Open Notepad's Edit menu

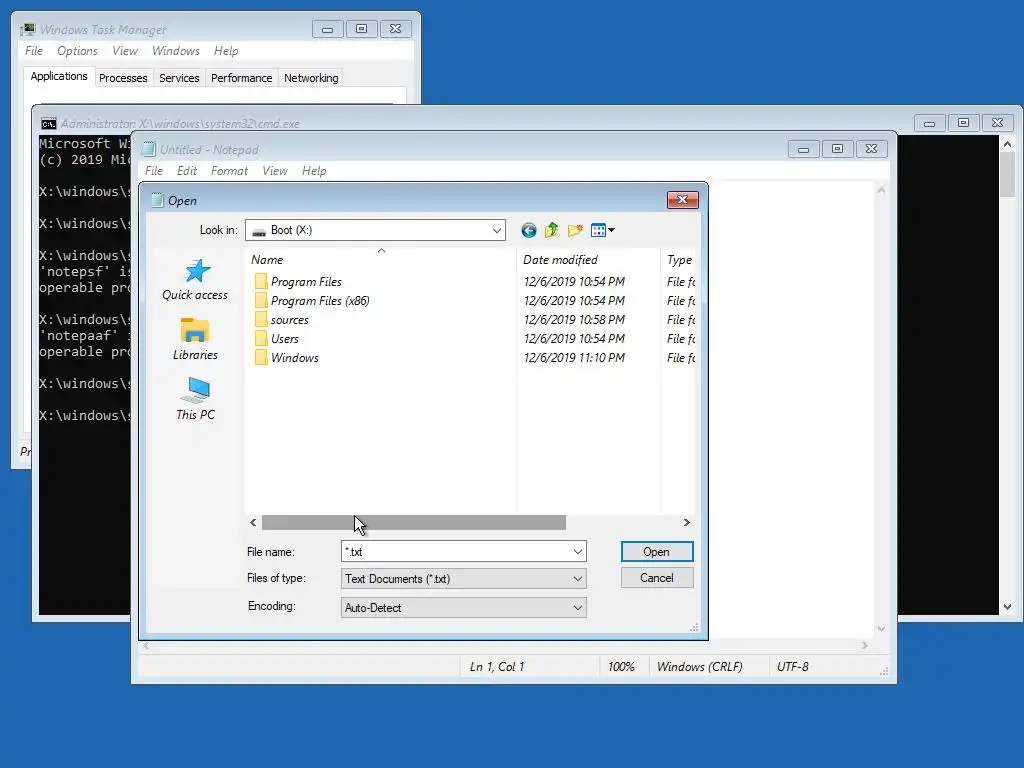(187, 171)
